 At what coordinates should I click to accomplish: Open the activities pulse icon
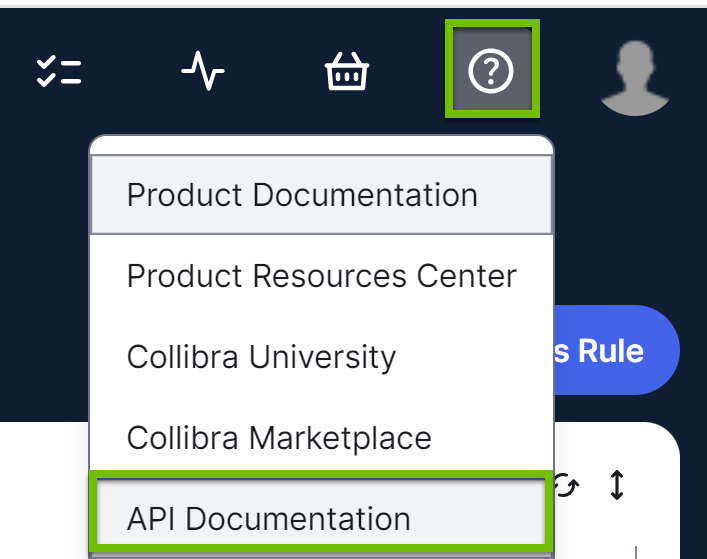(x=203, y=71)
